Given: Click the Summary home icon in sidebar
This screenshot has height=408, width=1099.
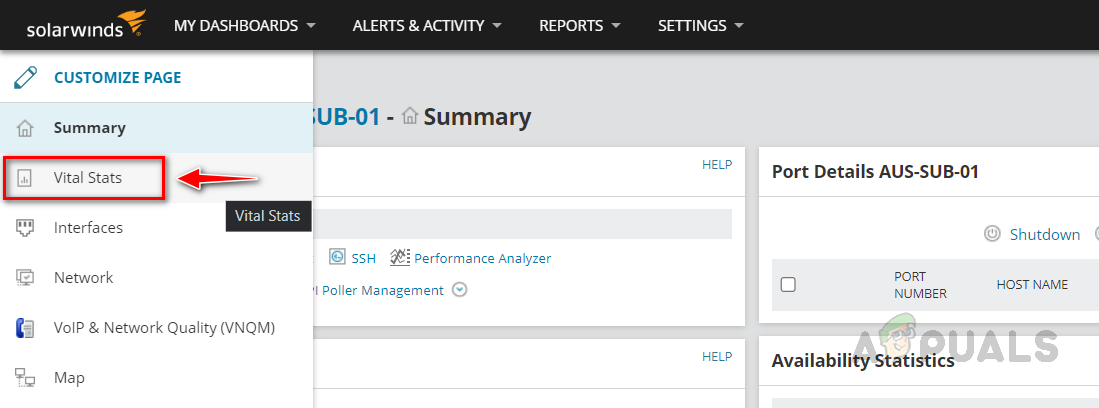Looking at the screenshot, I should [26, 128].
